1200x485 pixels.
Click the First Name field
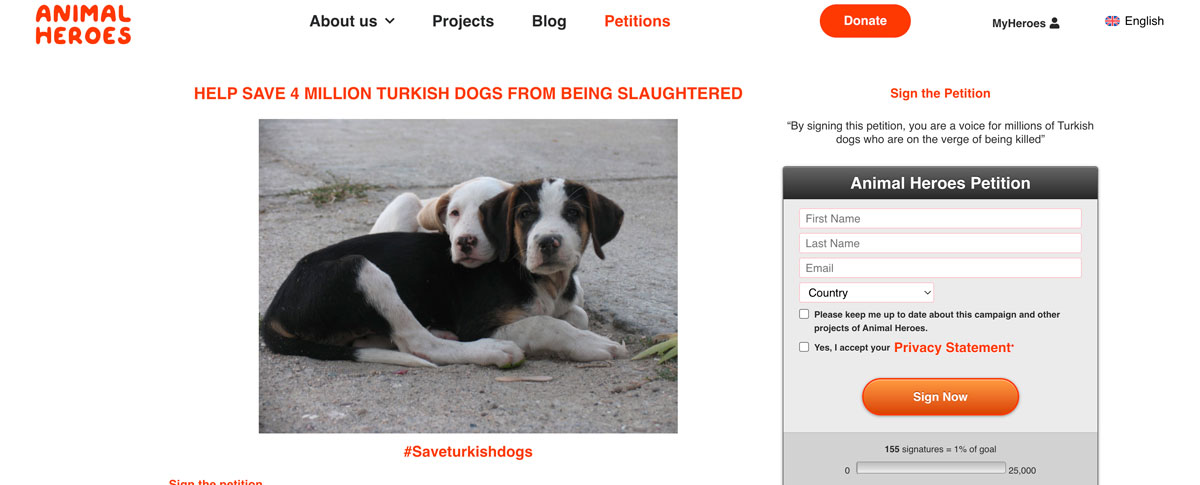(x=940, y=218)
